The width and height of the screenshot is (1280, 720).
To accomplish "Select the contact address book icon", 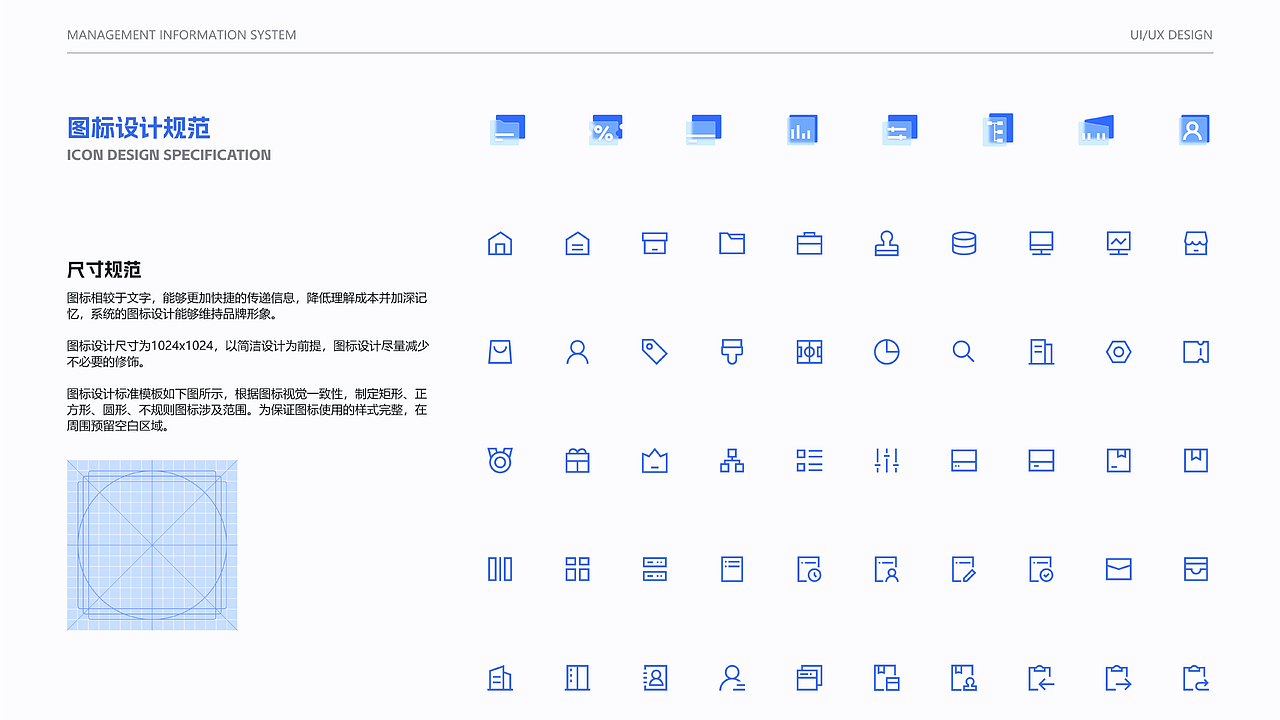I will pyautogui.click(x=654, y=678).
